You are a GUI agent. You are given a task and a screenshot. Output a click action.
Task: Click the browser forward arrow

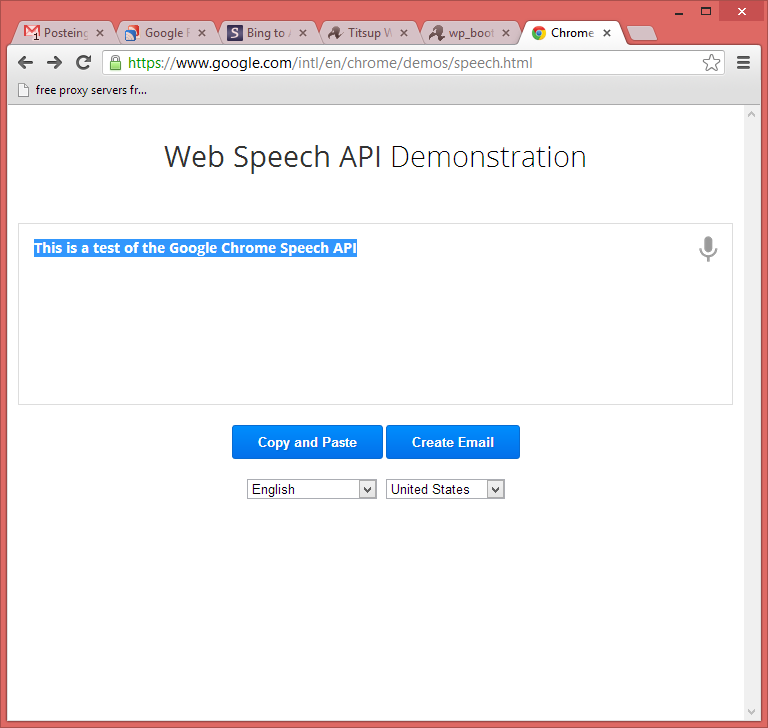pos(55,63)
